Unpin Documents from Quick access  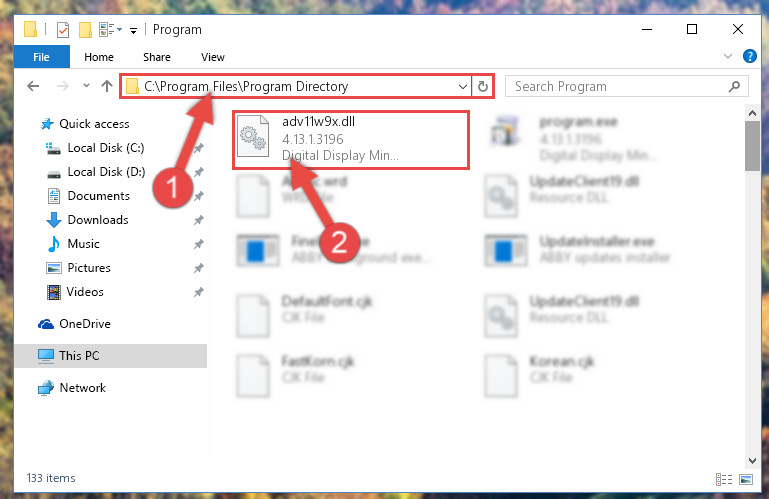point(199,196)
